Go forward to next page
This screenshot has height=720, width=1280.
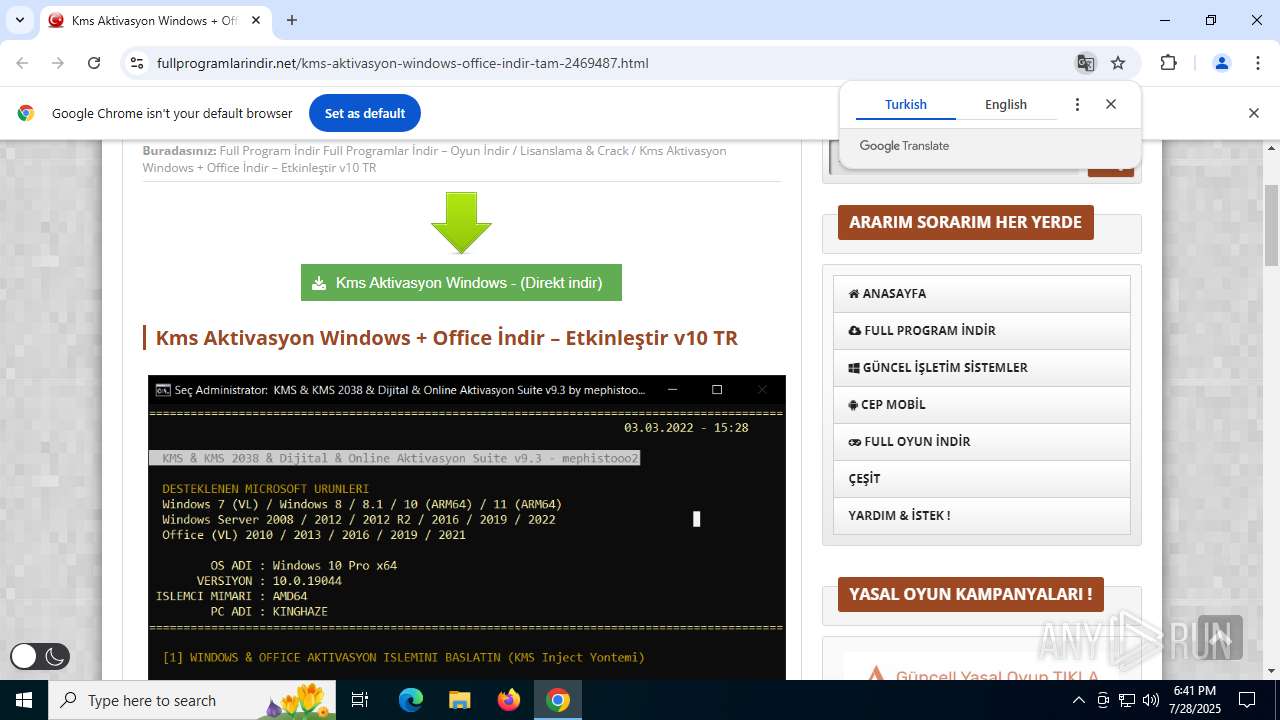58,63
